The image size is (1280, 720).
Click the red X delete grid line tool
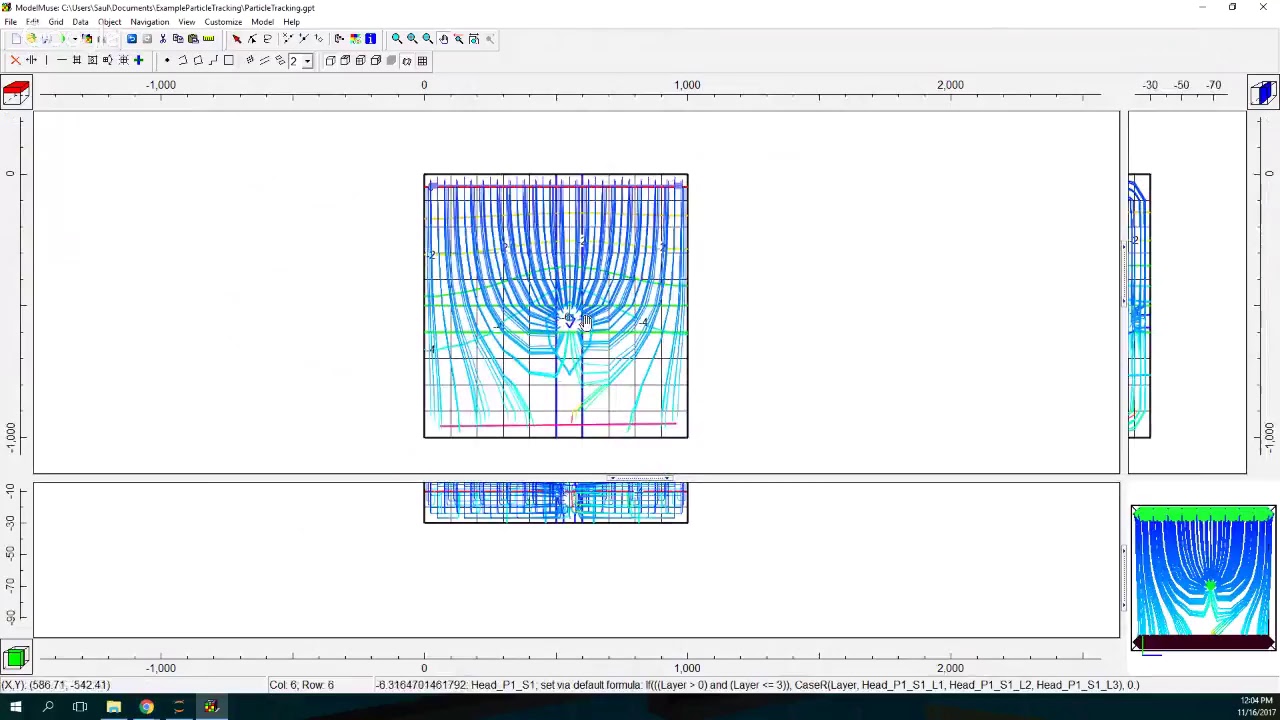point(15,61)
